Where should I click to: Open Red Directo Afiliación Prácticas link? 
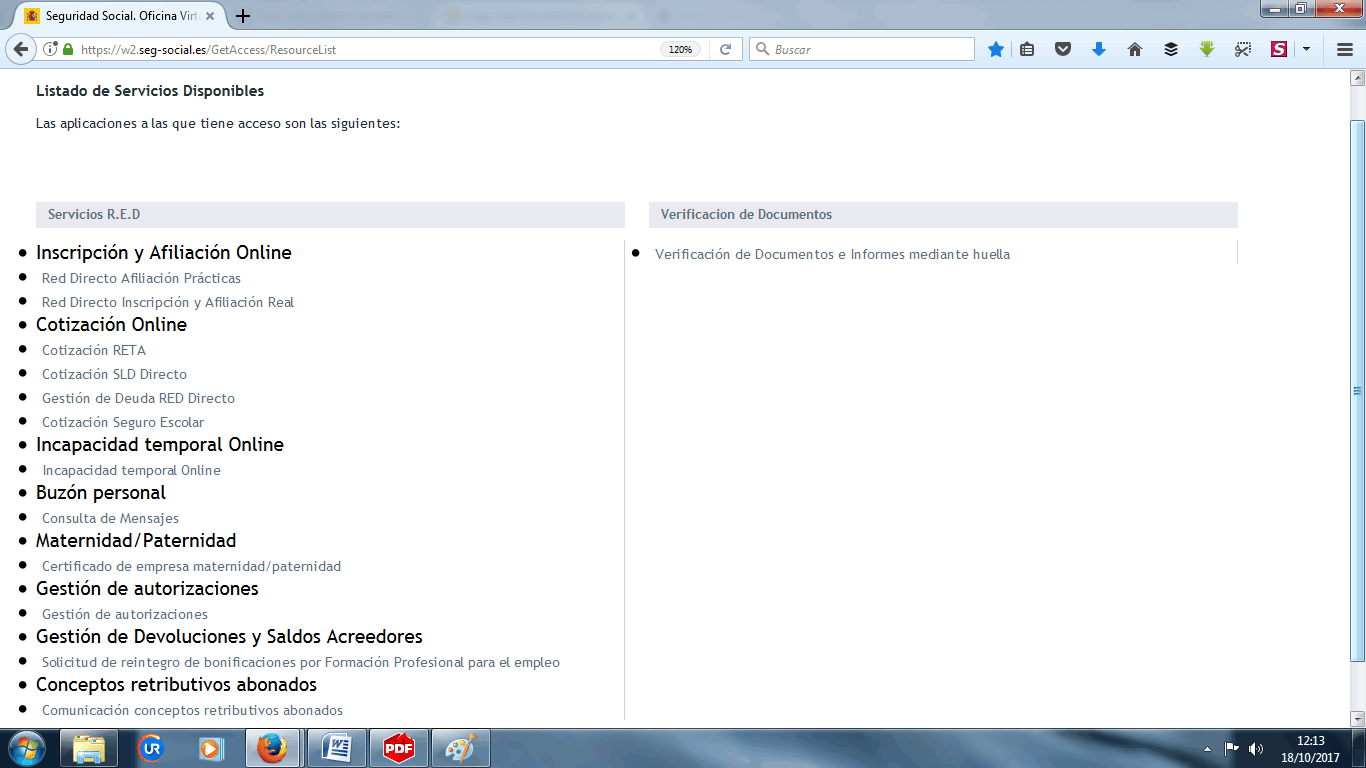pos(141,278)
